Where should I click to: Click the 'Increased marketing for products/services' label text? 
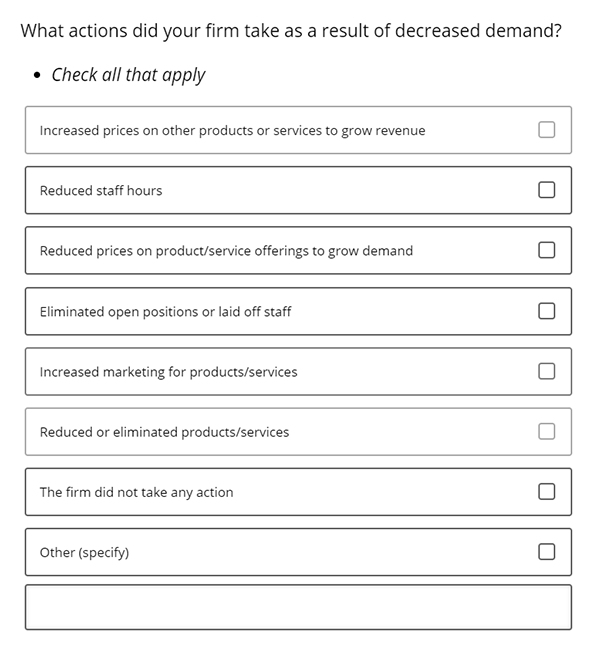(x=168, y=372)
